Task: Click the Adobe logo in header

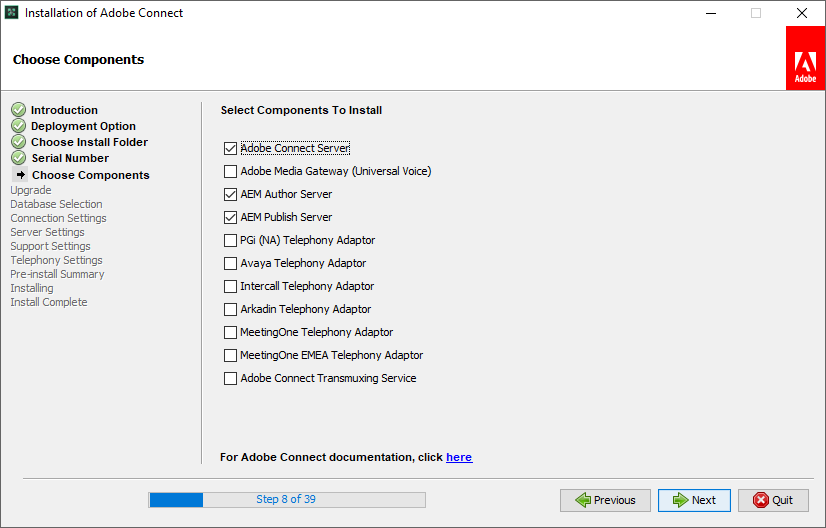Action: [805, 58]
